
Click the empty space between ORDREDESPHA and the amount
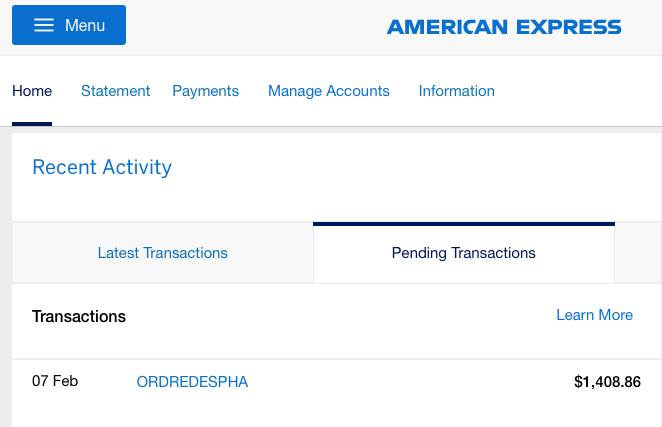410,382
